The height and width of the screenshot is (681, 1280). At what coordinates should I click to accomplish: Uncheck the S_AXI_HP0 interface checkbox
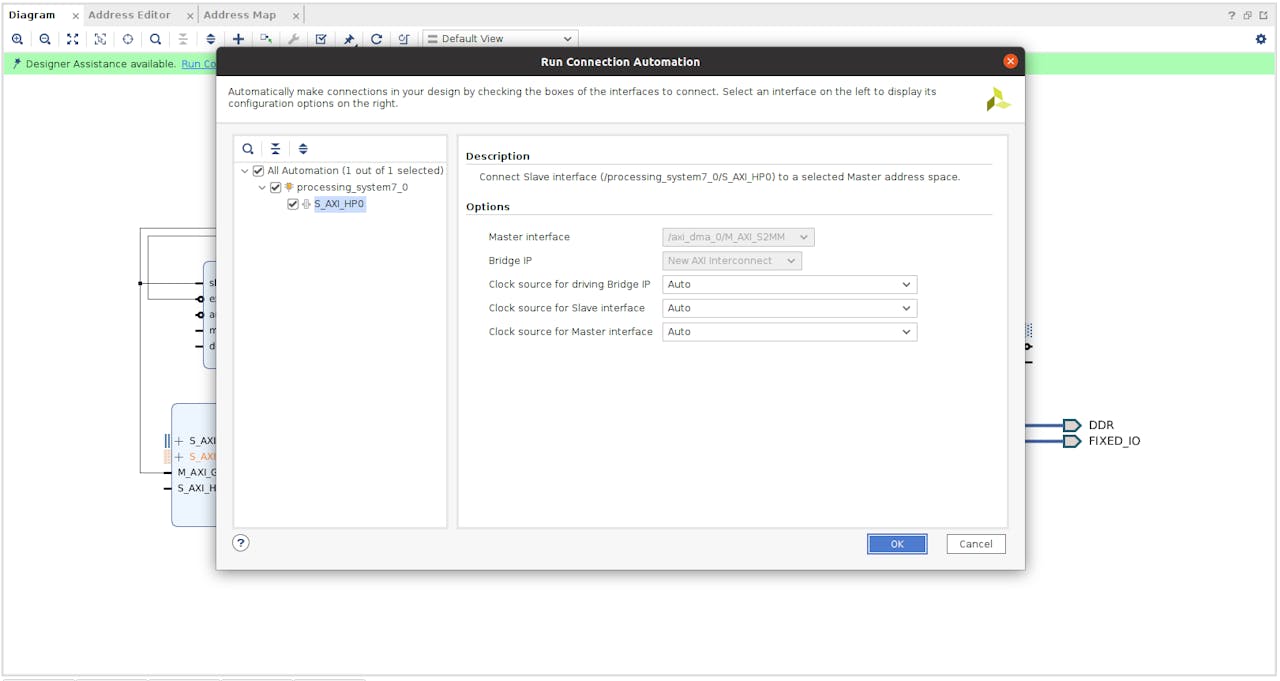tap(293, 204)
